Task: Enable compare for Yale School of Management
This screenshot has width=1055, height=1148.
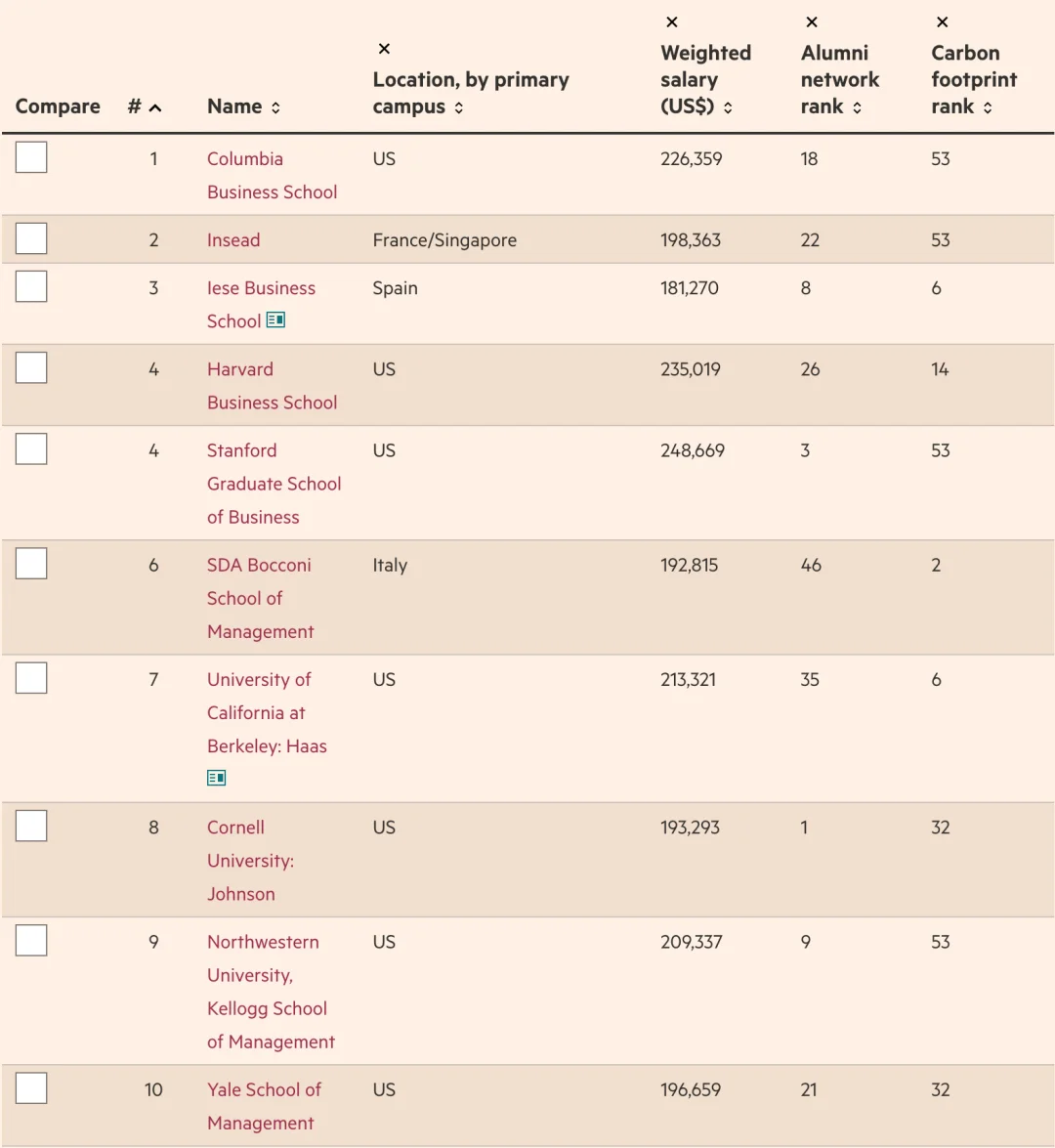Action: pos(31,1088)
